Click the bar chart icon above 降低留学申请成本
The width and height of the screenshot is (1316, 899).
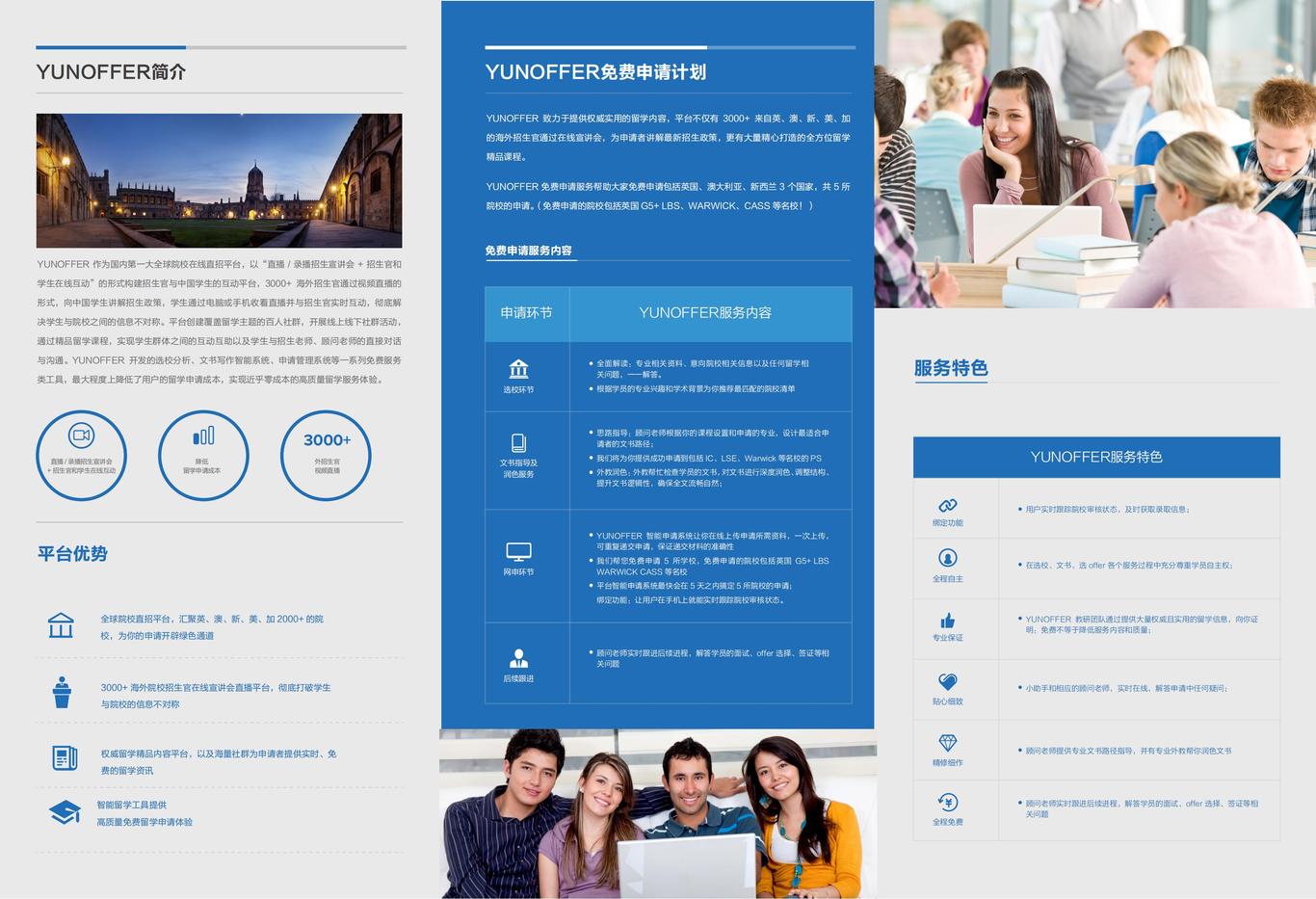[x=203, y=436]
